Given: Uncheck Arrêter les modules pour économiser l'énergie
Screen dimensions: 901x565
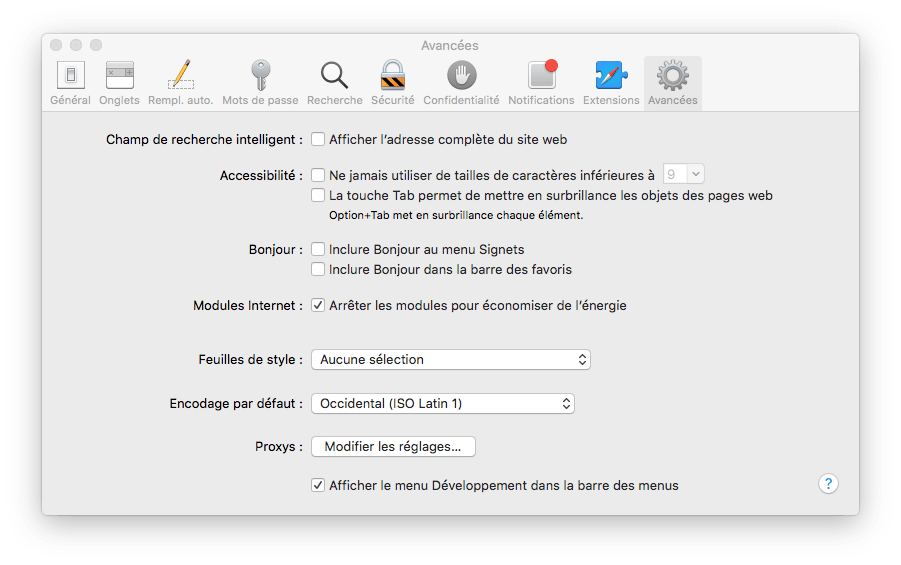Looking at the screenshot, I should 318,305.
